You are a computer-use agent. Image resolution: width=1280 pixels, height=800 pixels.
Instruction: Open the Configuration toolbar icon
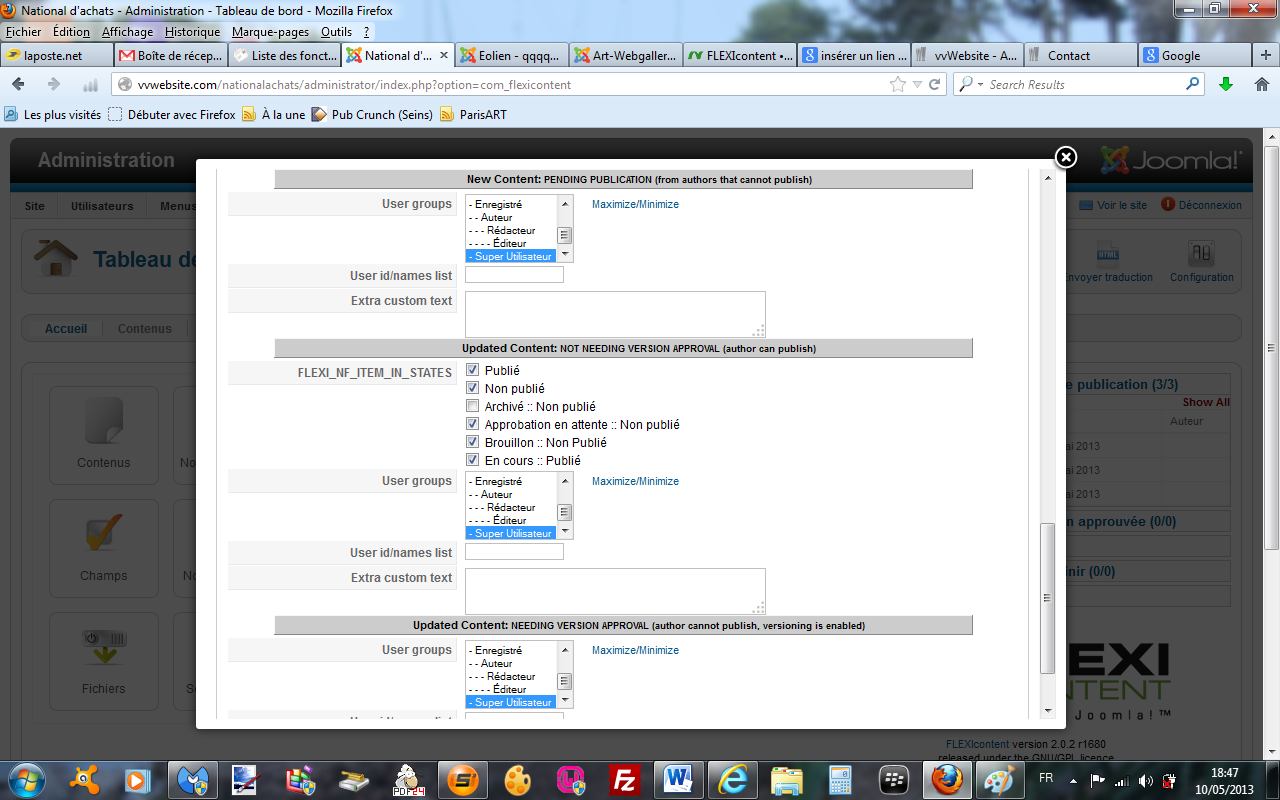pos(1201,262)
